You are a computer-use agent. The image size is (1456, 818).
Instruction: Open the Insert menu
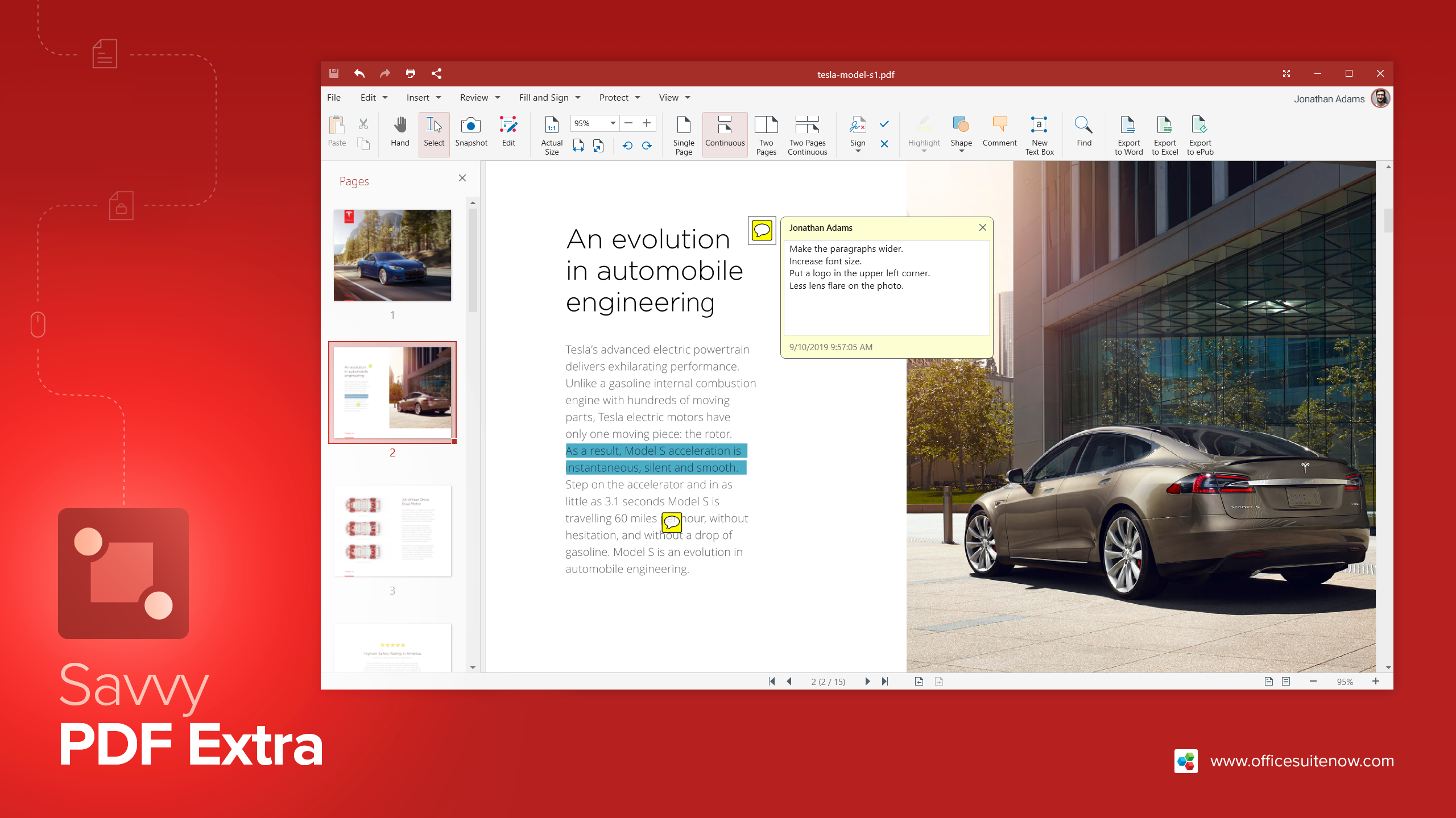pos(424,98)
